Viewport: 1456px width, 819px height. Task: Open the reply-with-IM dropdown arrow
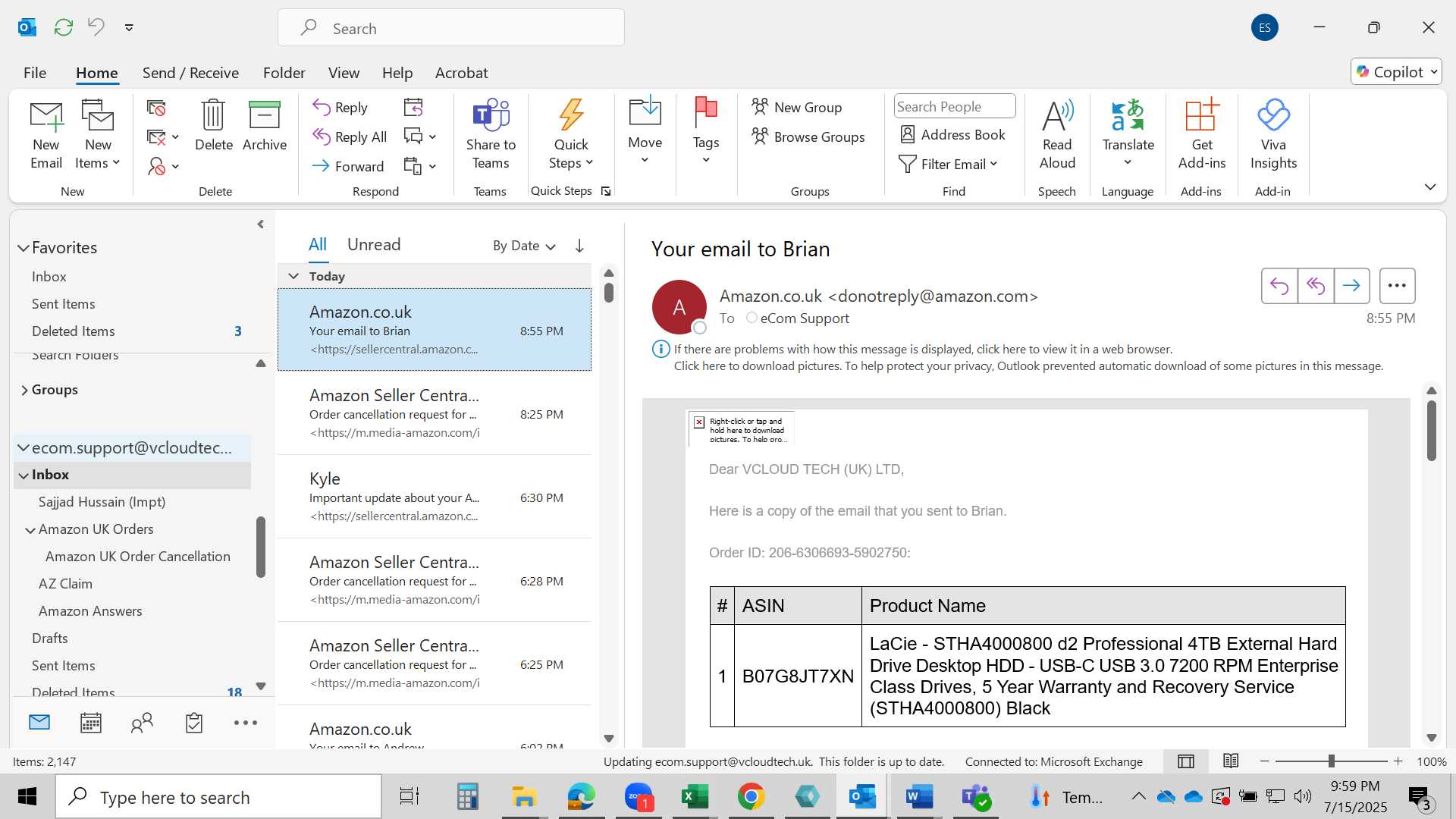click(x=433, y=137)
